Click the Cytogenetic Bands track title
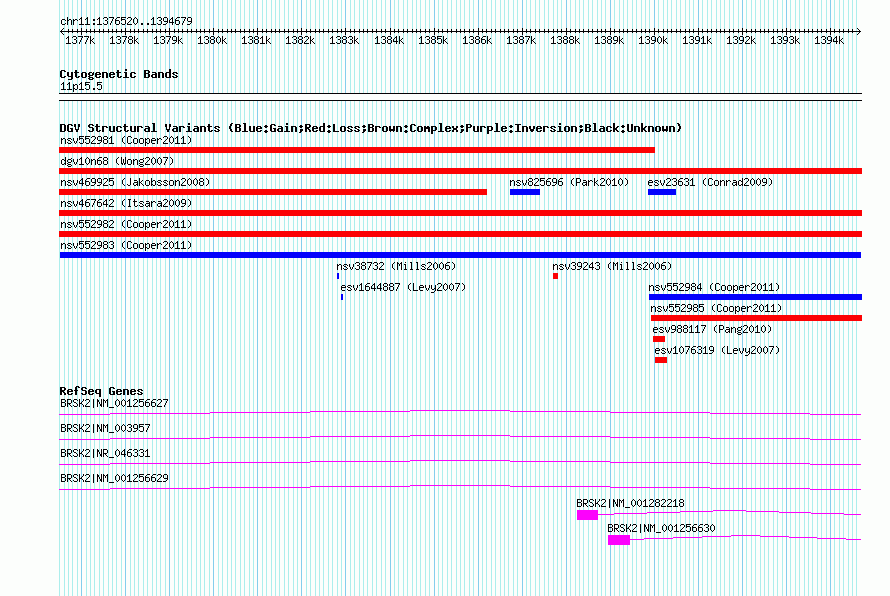Viewport: 890px width, 596px height. [119, 74]
